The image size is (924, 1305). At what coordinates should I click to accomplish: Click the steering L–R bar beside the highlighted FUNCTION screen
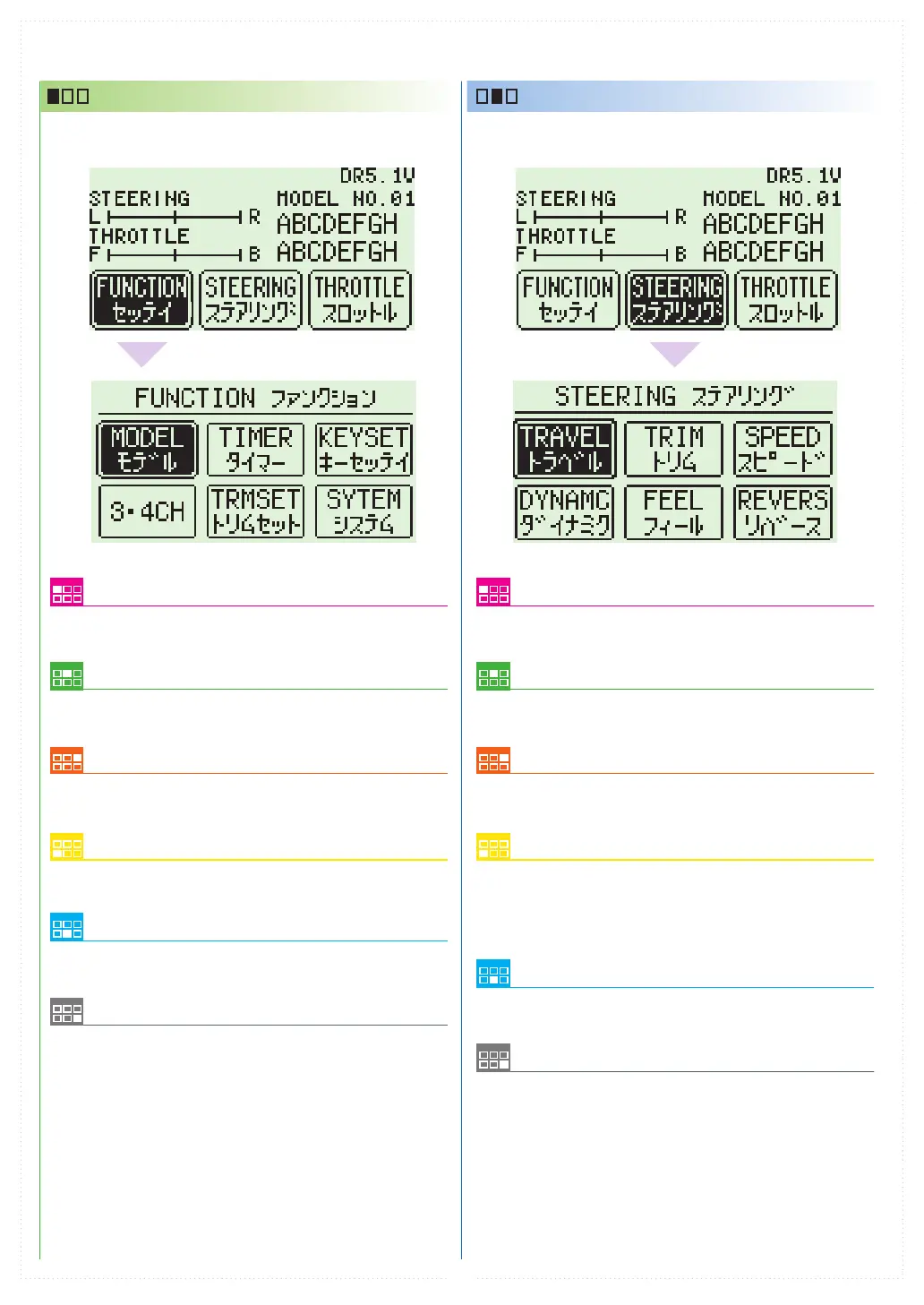click(x=175, y=217)
